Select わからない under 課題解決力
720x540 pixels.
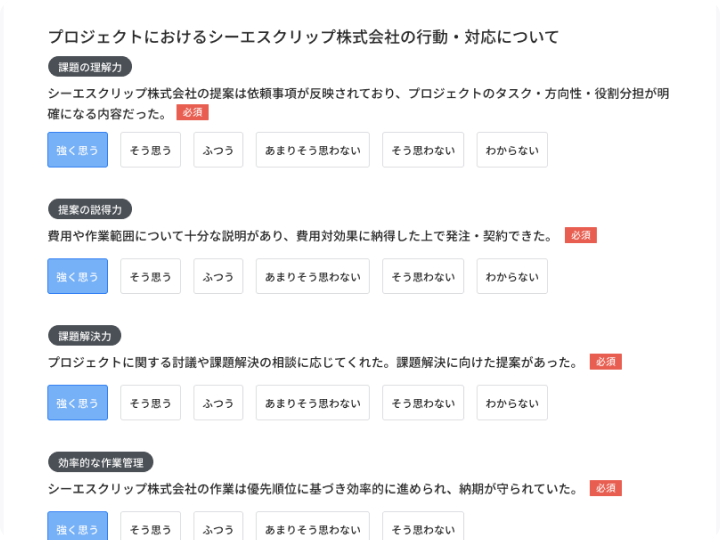click(x=512, y=403)
